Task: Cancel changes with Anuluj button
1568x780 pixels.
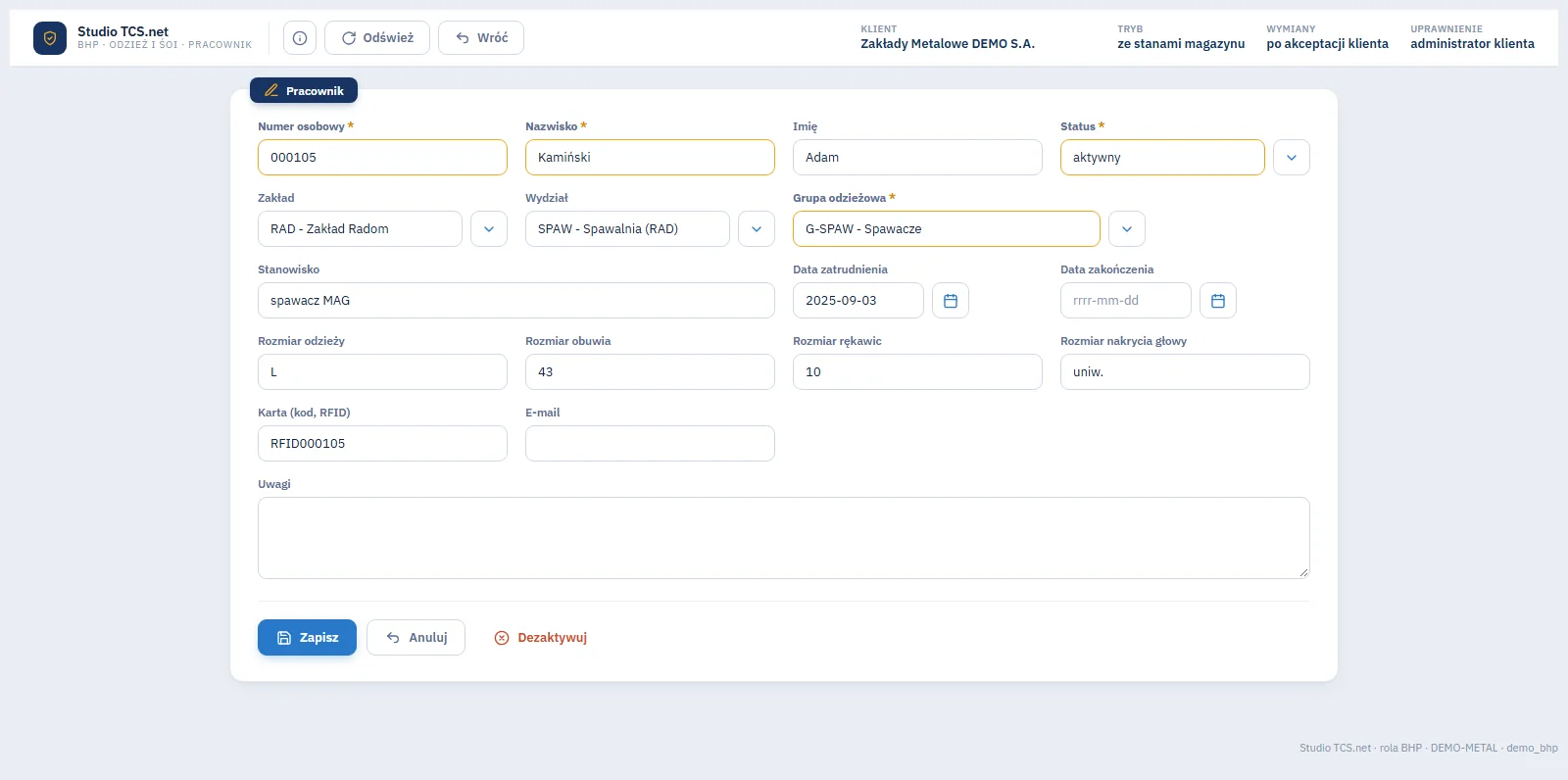Action: (x=416, y=638)
